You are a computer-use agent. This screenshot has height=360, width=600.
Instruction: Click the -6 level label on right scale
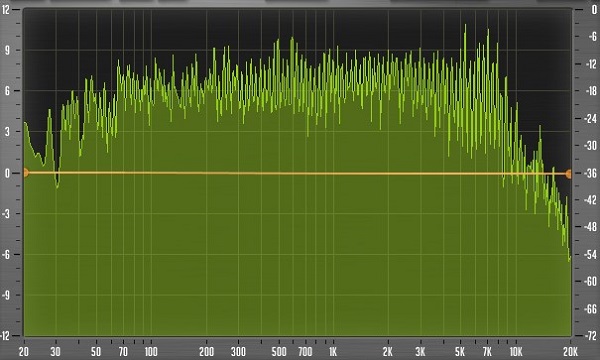coord(593,36)
